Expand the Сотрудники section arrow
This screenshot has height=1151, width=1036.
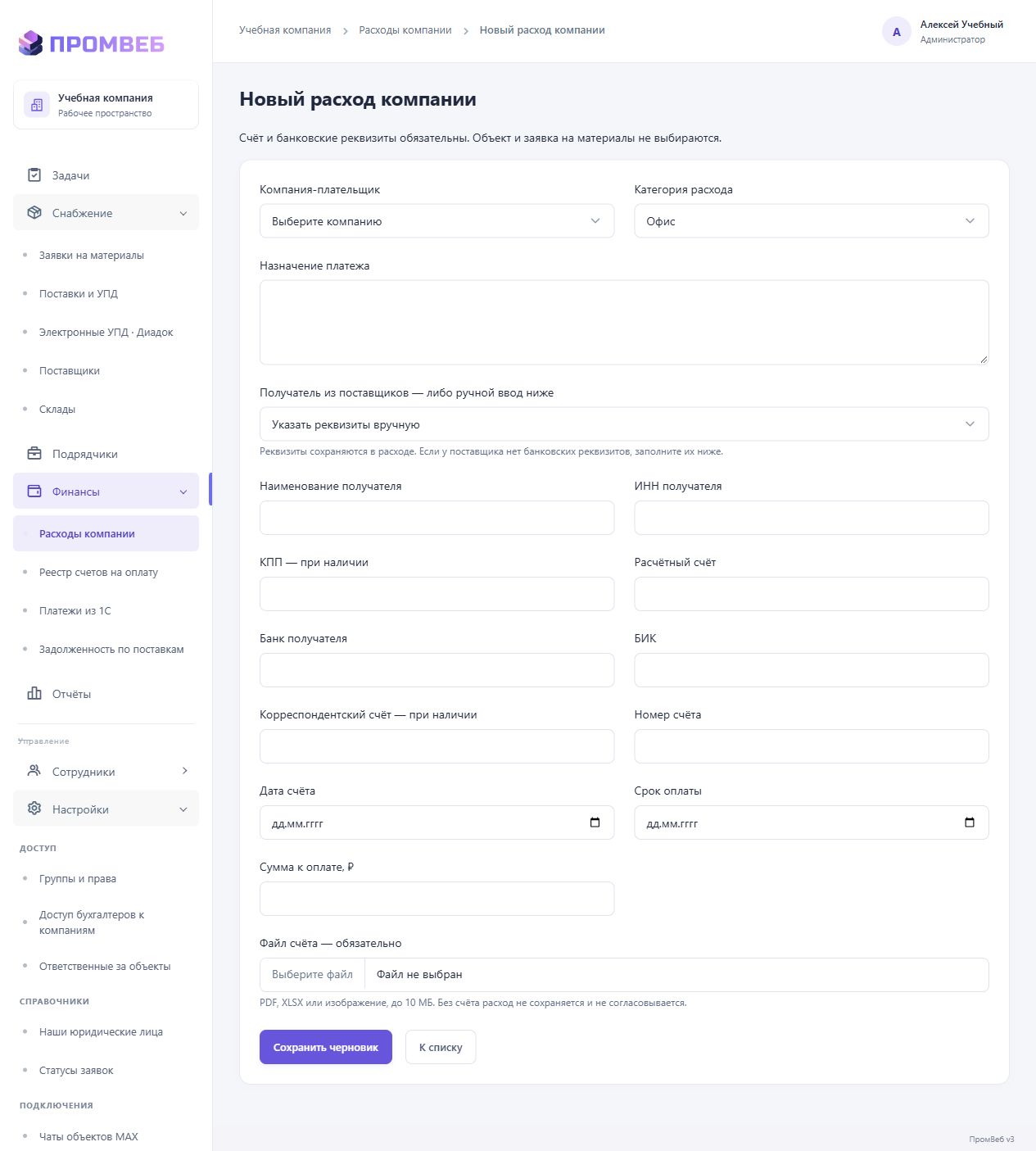[185, 772]
